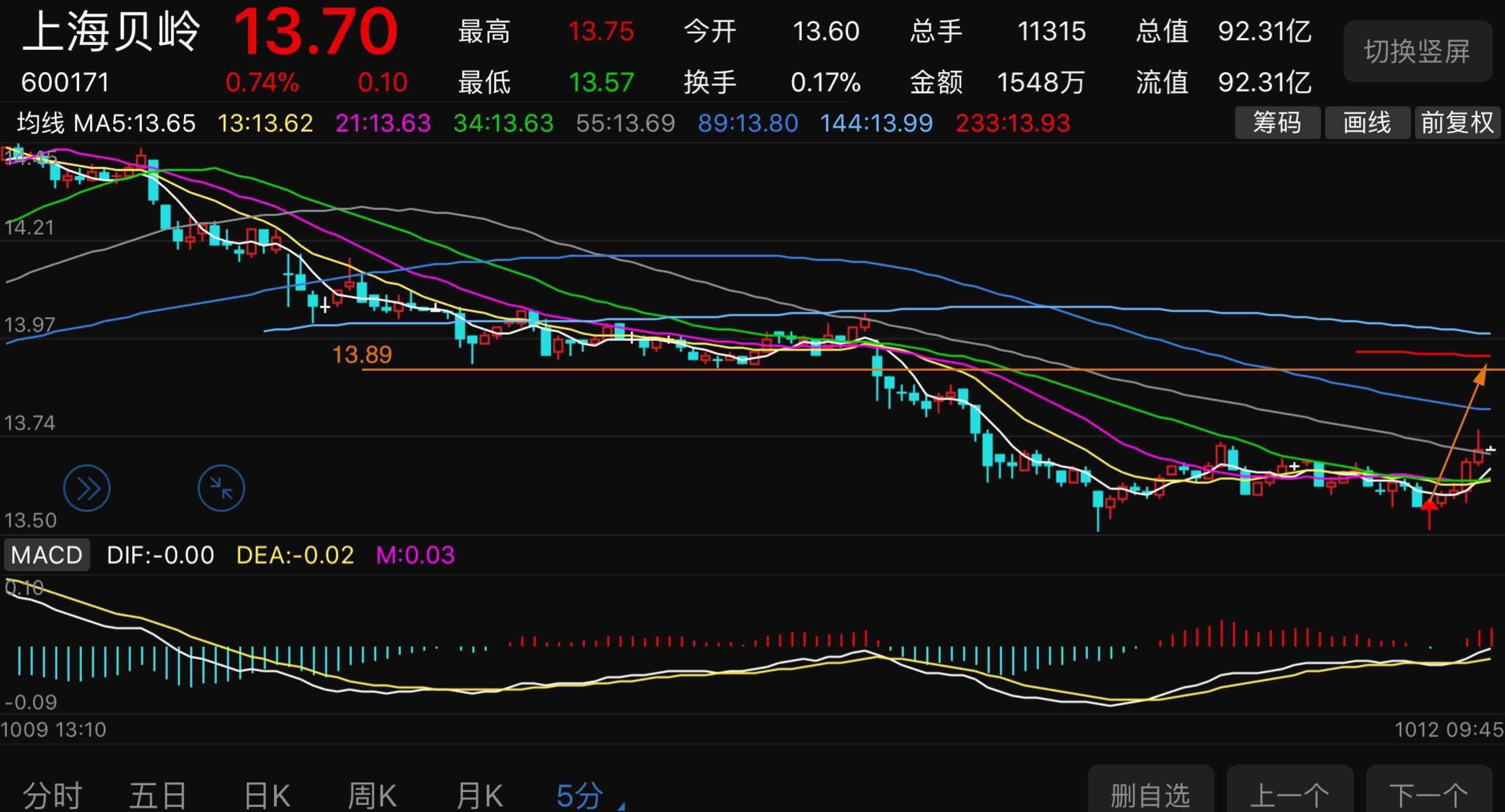Activate the 画线 drawing tool
The height and width of the screenshot is (812, 1505).
(x=1367, y=123)
